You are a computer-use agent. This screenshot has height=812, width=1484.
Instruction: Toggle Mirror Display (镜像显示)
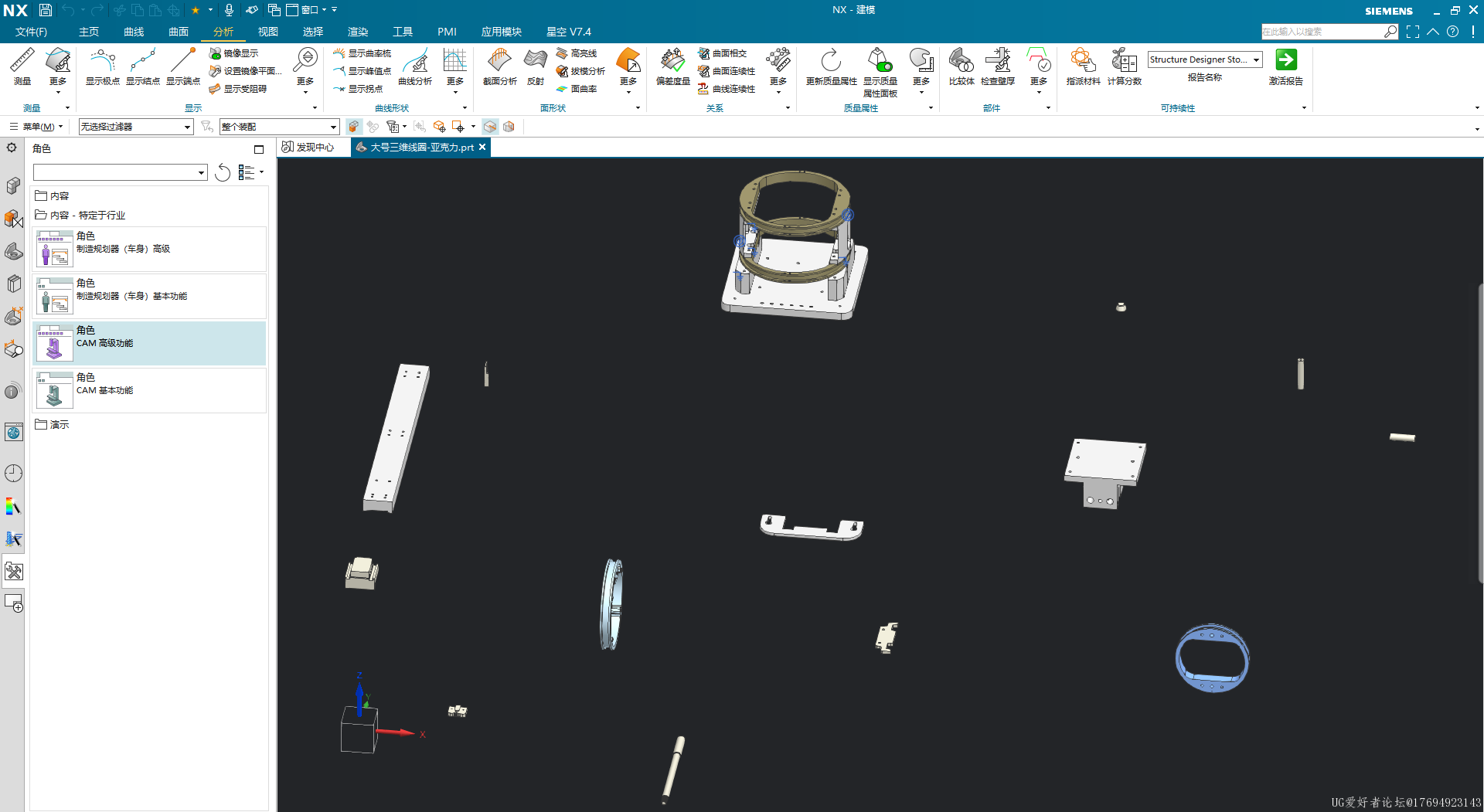(x=233, y=53)
